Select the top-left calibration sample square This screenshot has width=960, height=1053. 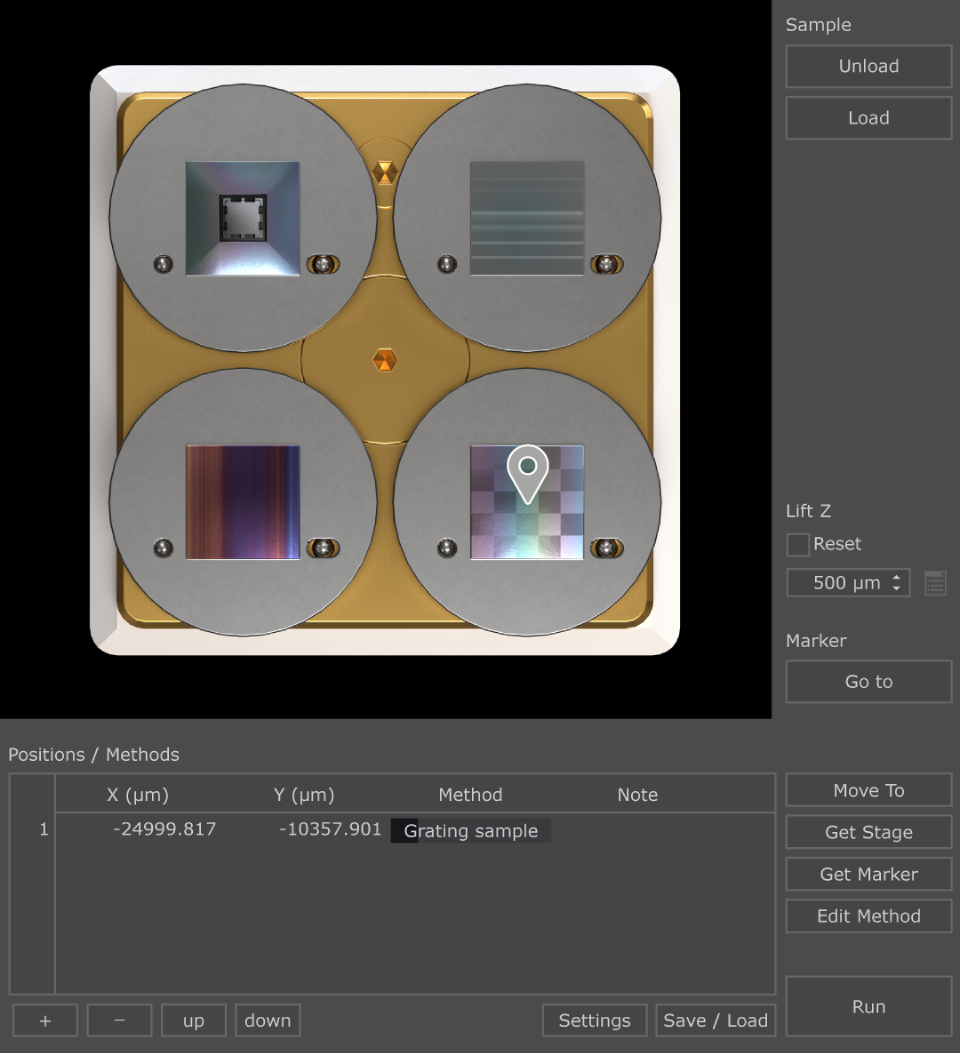242,218
